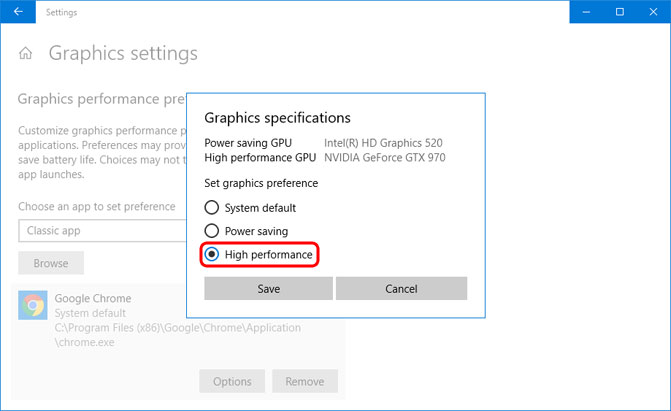Cancel the Graphics specifications dialog
The image size is (671, 411).
(x=401, y=288)
